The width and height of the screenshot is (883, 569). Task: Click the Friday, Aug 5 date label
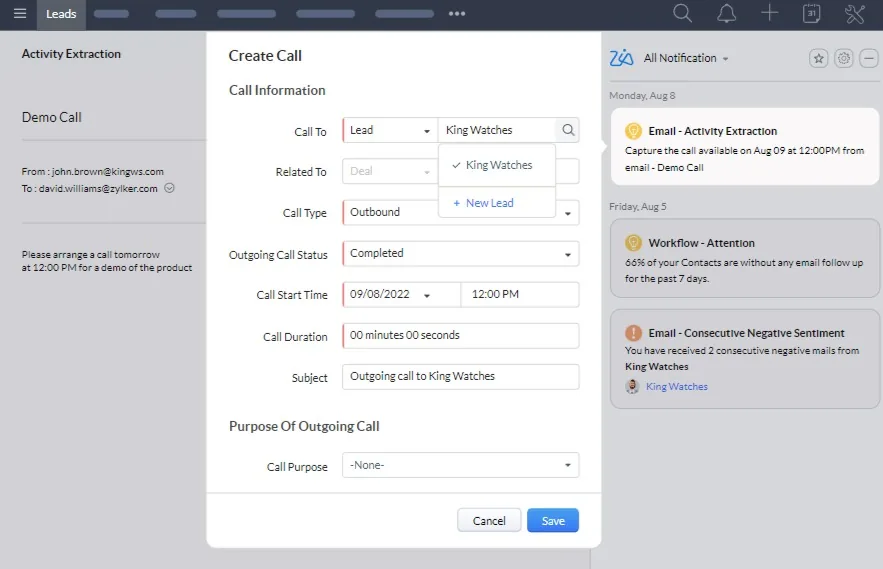click(637, 207)
